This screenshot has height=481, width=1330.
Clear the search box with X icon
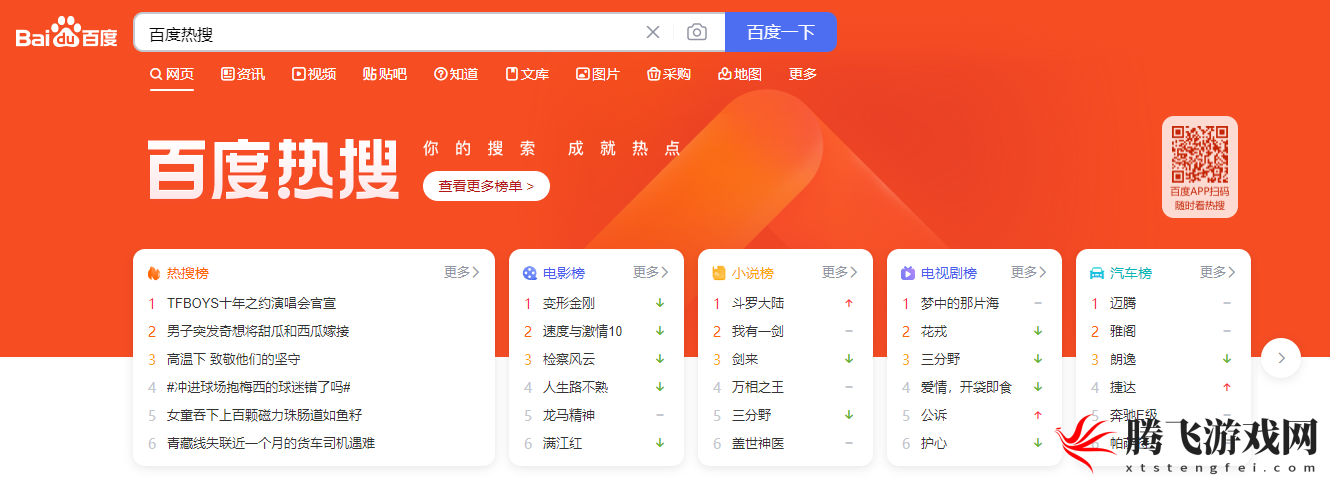click(x=653, y=32)
